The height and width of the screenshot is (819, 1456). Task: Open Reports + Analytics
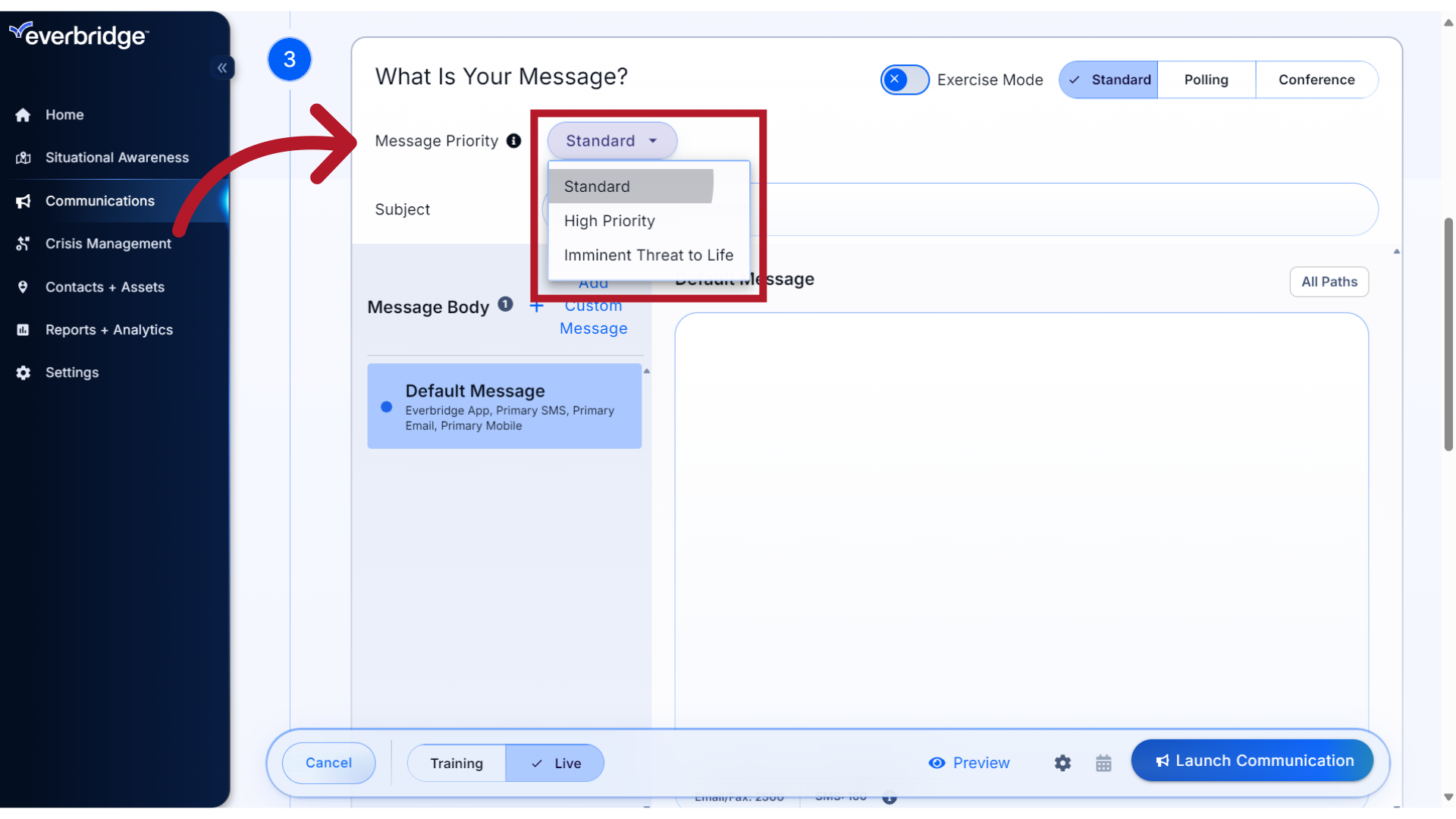[108, 329]
